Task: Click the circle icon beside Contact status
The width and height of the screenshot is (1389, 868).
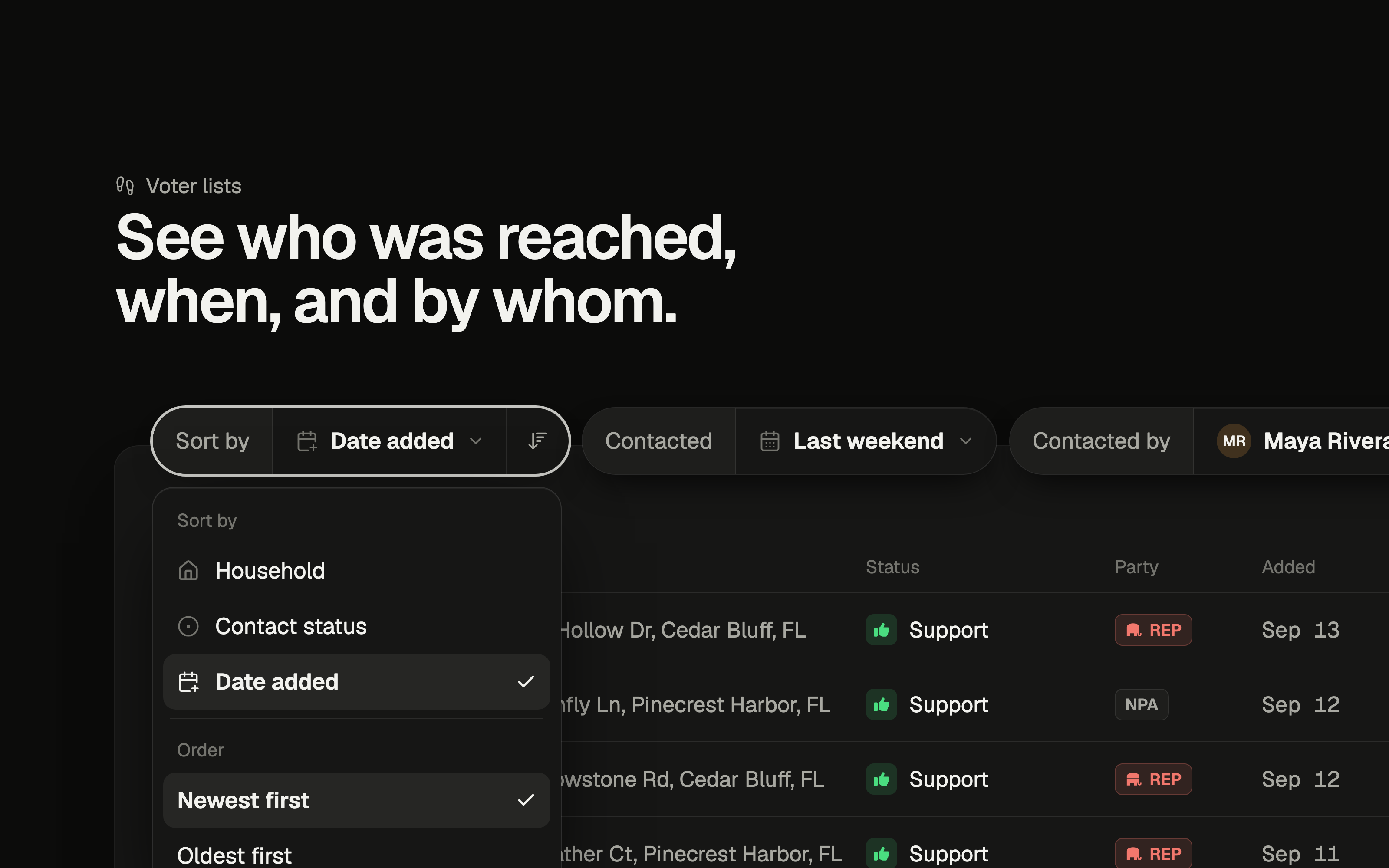Action: (x=188, y=626)
